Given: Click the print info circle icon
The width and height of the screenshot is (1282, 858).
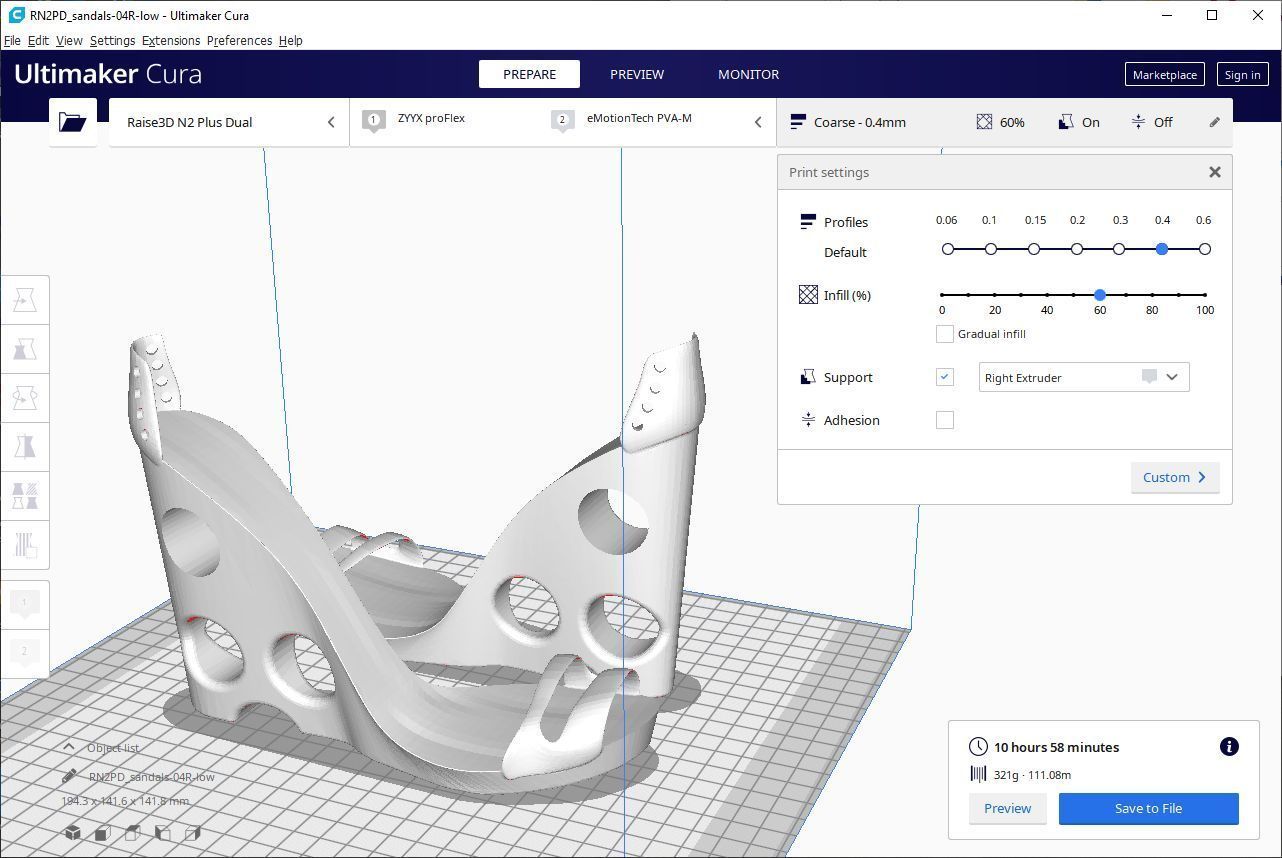Looking at the screenshot, I should click(x=1229, y=747).
